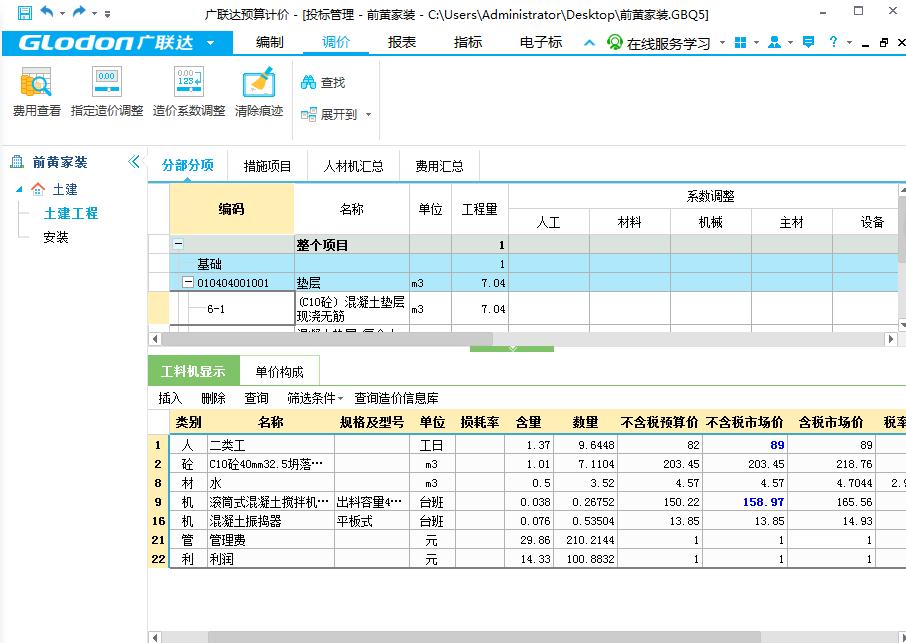906x643 pixels.
Task: Select the 安装 tree item
Action: click(x=55, y=237)
